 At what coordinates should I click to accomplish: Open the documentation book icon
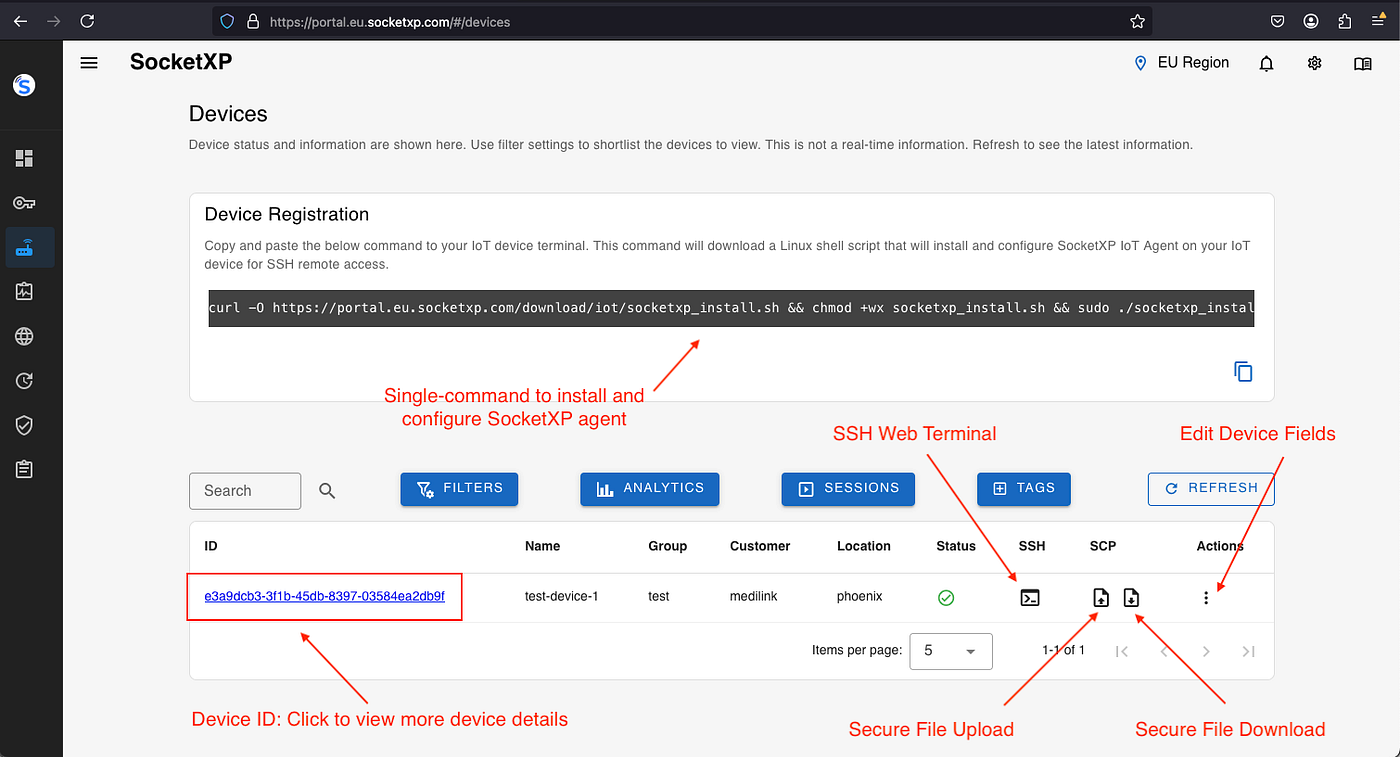coord(1362,63)
